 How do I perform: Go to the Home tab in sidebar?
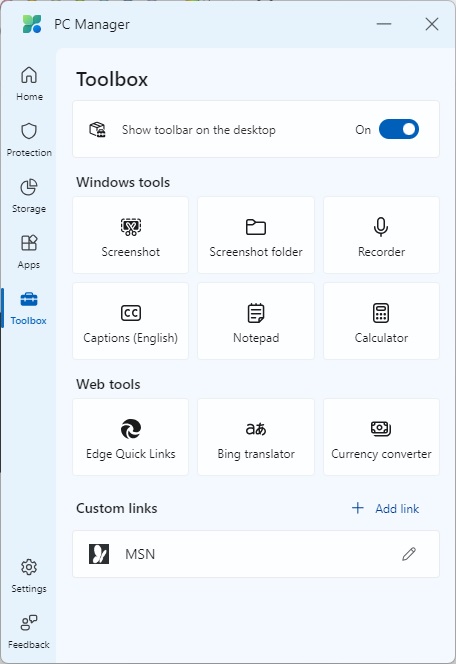point(29,83)
